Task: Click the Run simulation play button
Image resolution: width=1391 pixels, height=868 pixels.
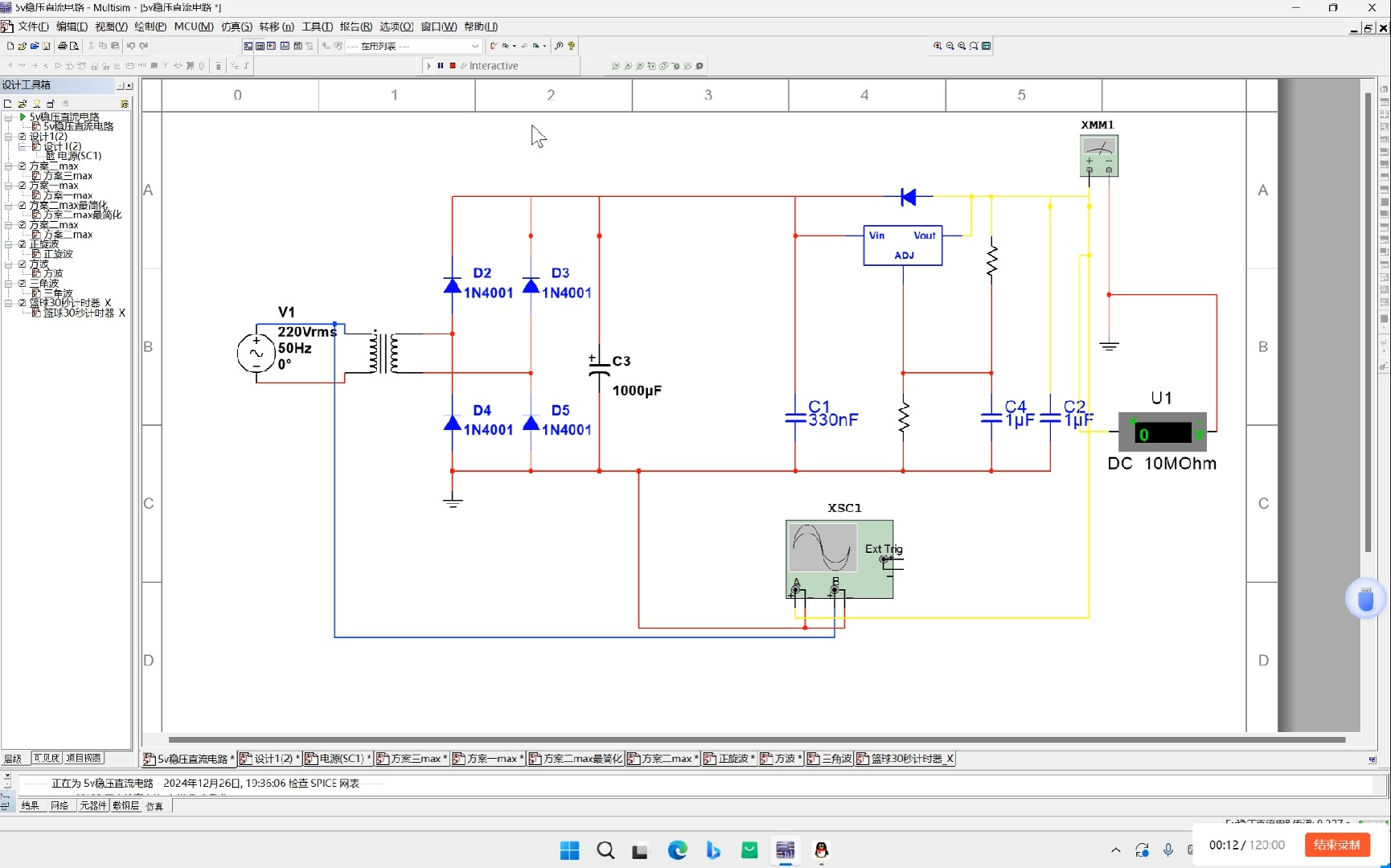Action: [429, 66]
